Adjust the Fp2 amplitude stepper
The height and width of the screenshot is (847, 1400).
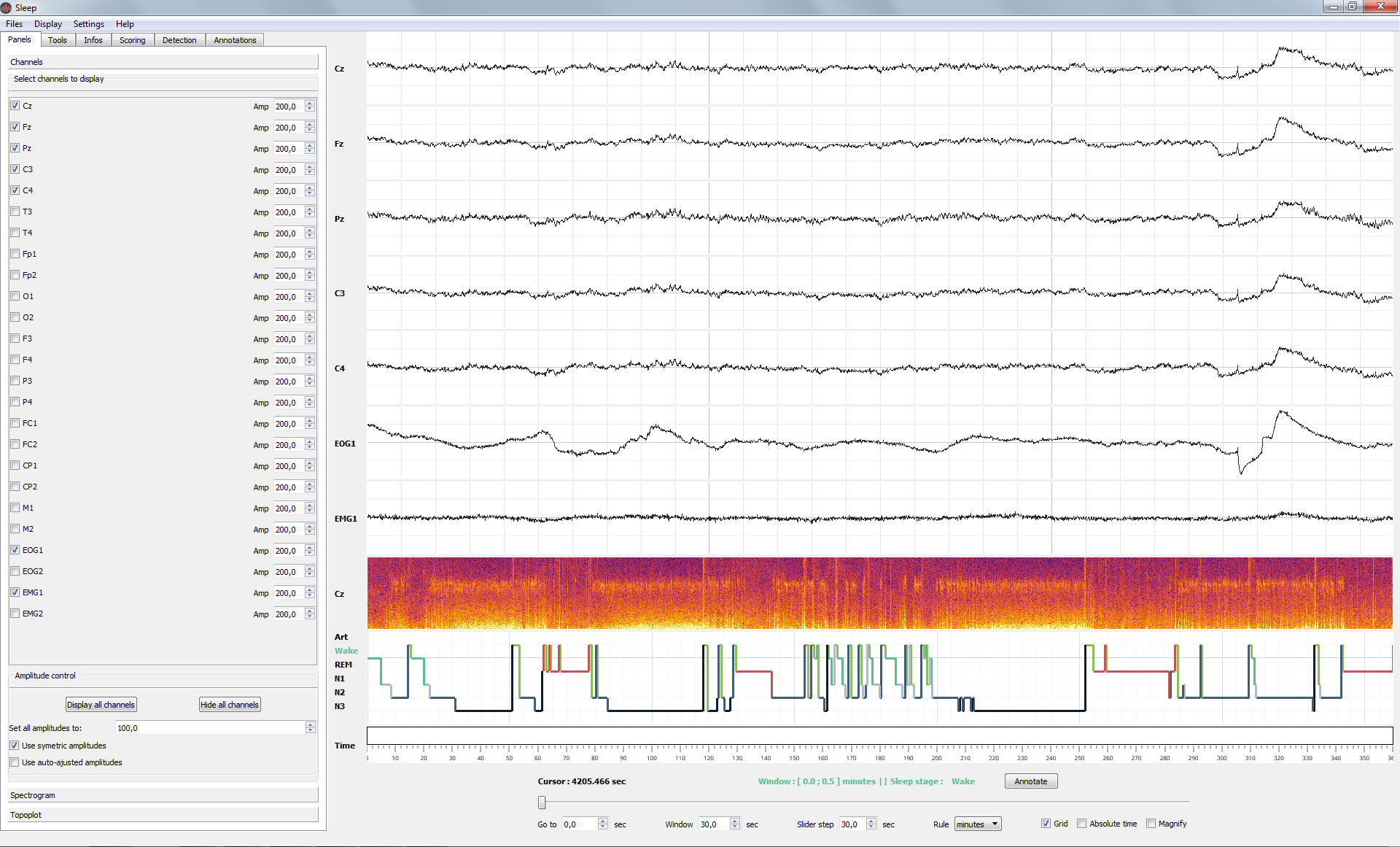click(x=310, y=276)
